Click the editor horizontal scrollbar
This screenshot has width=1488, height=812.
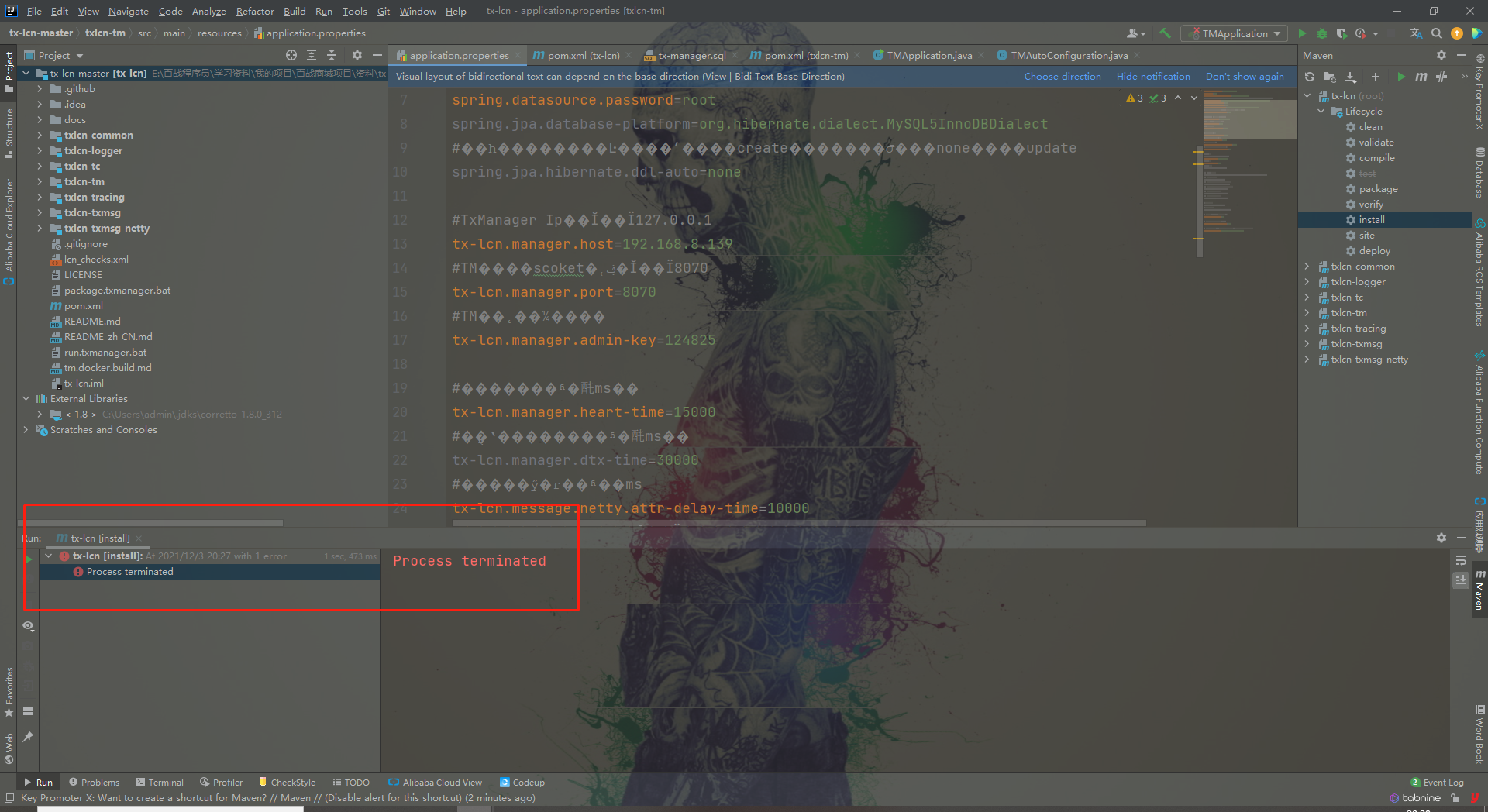798,523
